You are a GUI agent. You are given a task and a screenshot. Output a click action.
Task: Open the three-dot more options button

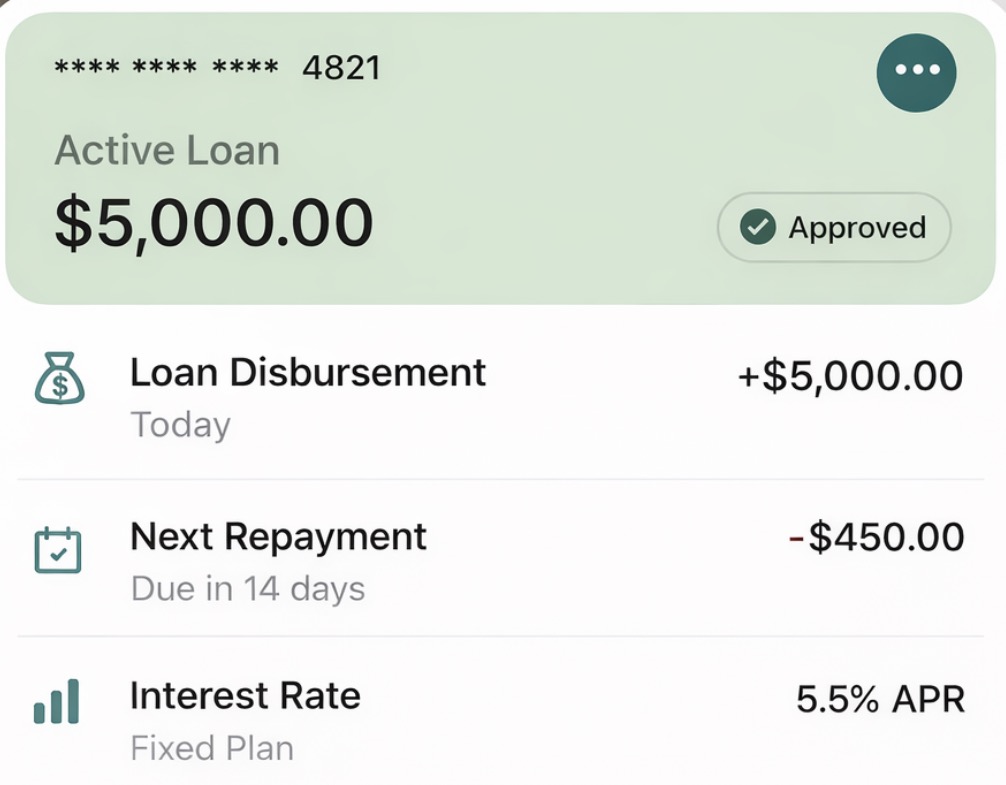(916, 72)
